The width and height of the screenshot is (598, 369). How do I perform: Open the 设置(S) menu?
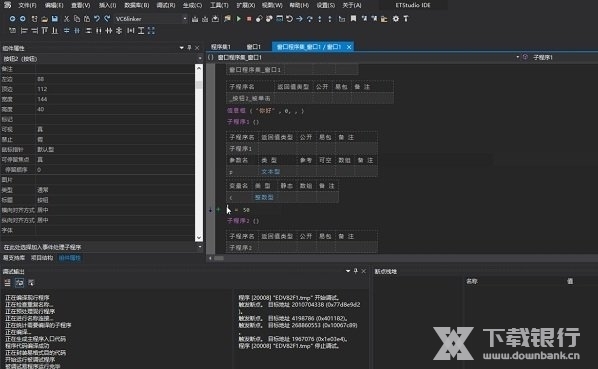coord(326,5)
